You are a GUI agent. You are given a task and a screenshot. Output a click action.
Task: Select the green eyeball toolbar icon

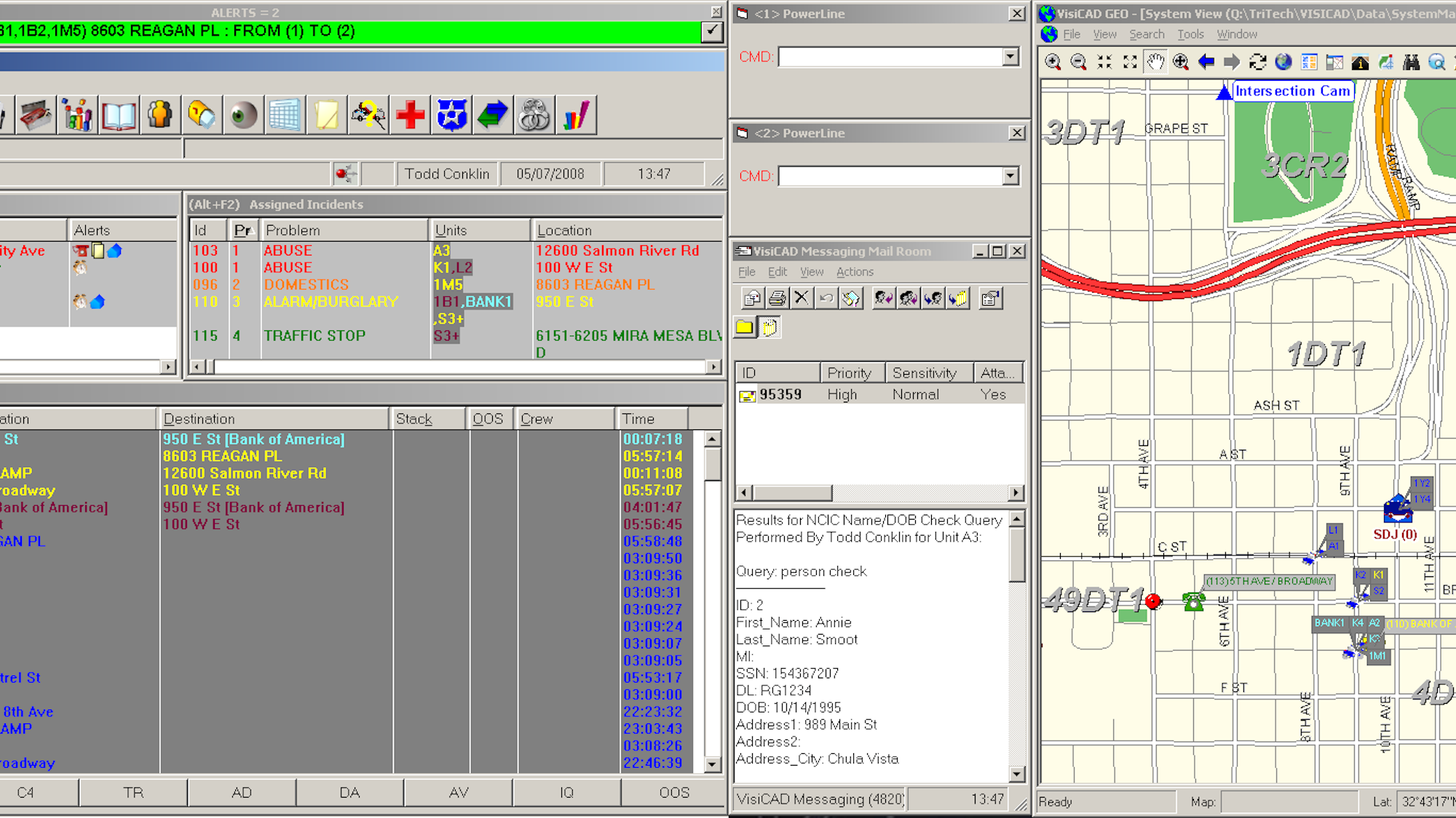[243, 116]
